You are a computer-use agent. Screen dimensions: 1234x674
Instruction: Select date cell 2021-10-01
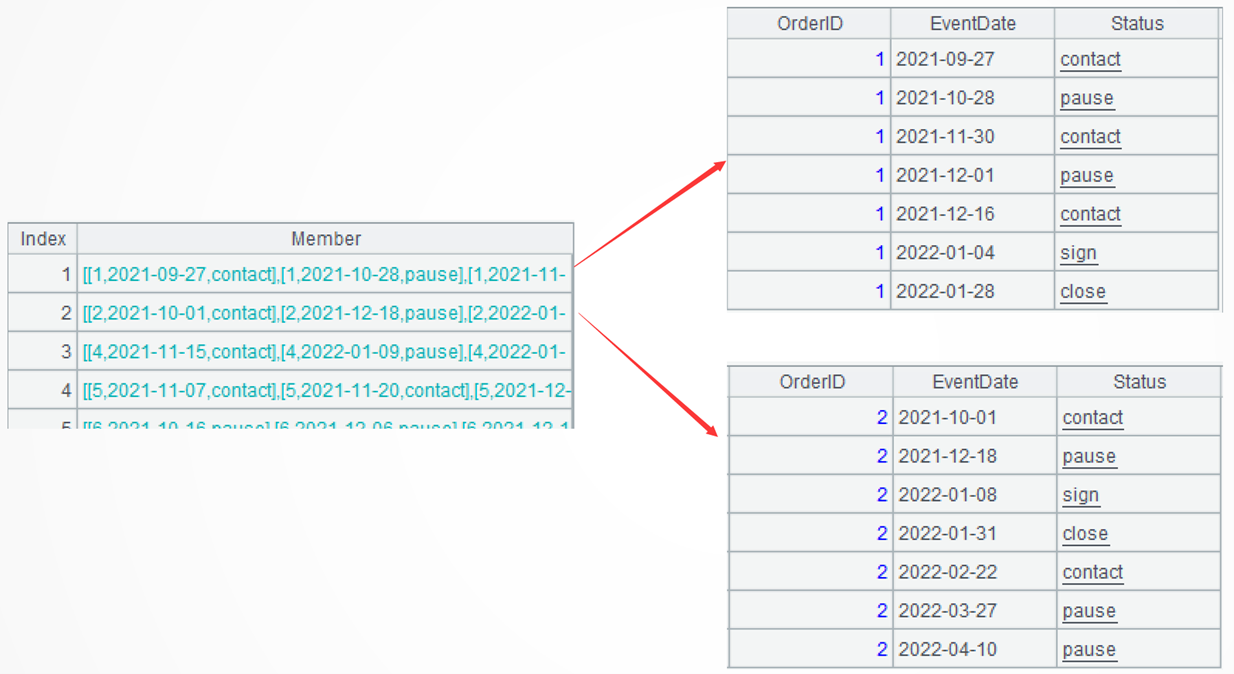(x=975, y=417)
